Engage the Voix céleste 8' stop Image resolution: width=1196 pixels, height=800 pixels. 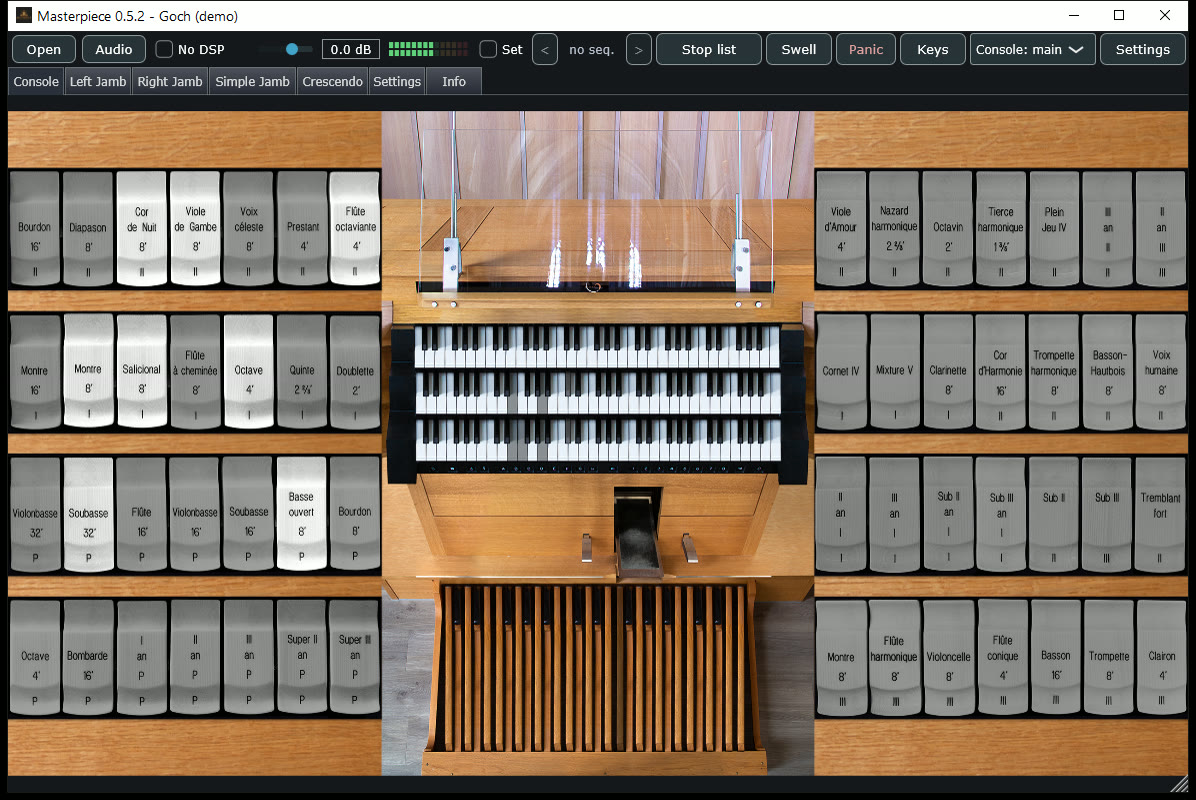click(x=249, y=229)
